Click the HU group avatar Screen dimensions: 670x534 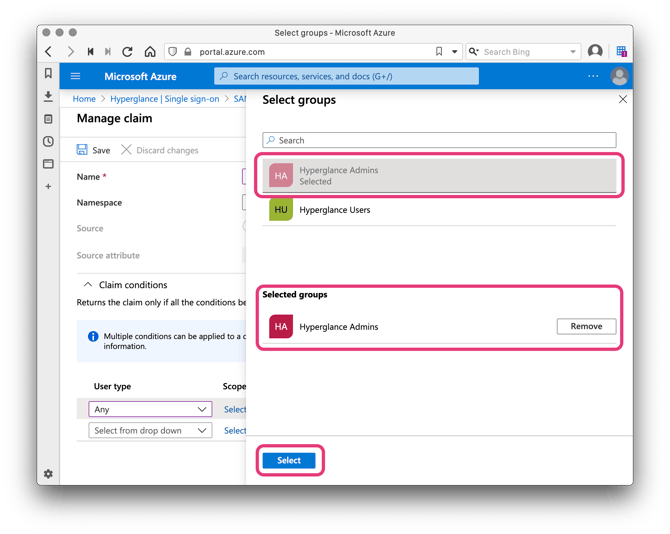coord(281,210)
